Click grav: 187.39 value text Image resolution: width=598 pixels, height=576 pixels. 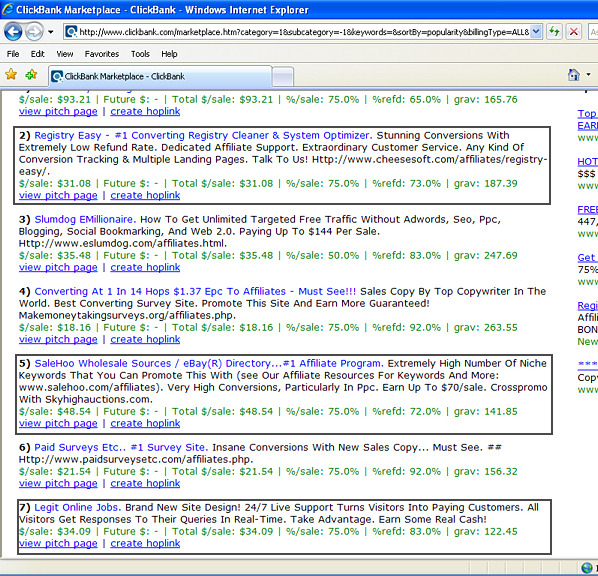[485, 183]
